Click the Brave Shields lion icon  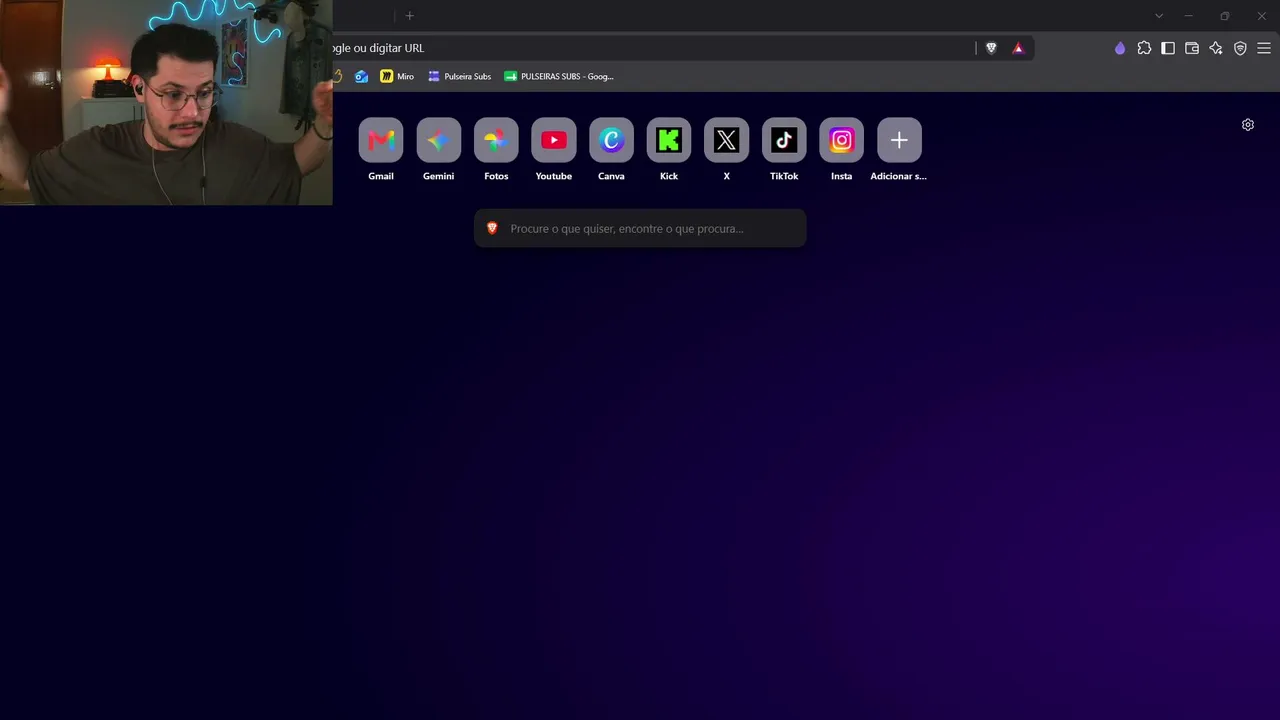point(991,48)
